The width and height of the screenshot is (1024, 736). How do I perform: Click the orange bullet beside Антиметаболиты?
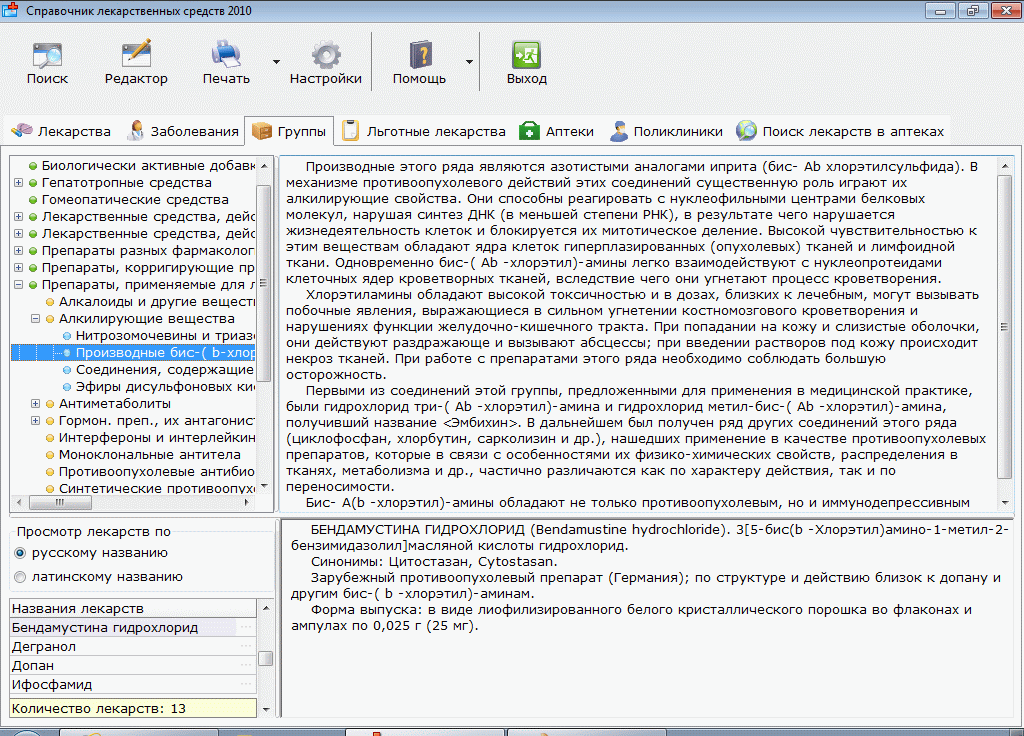(50, 404)
